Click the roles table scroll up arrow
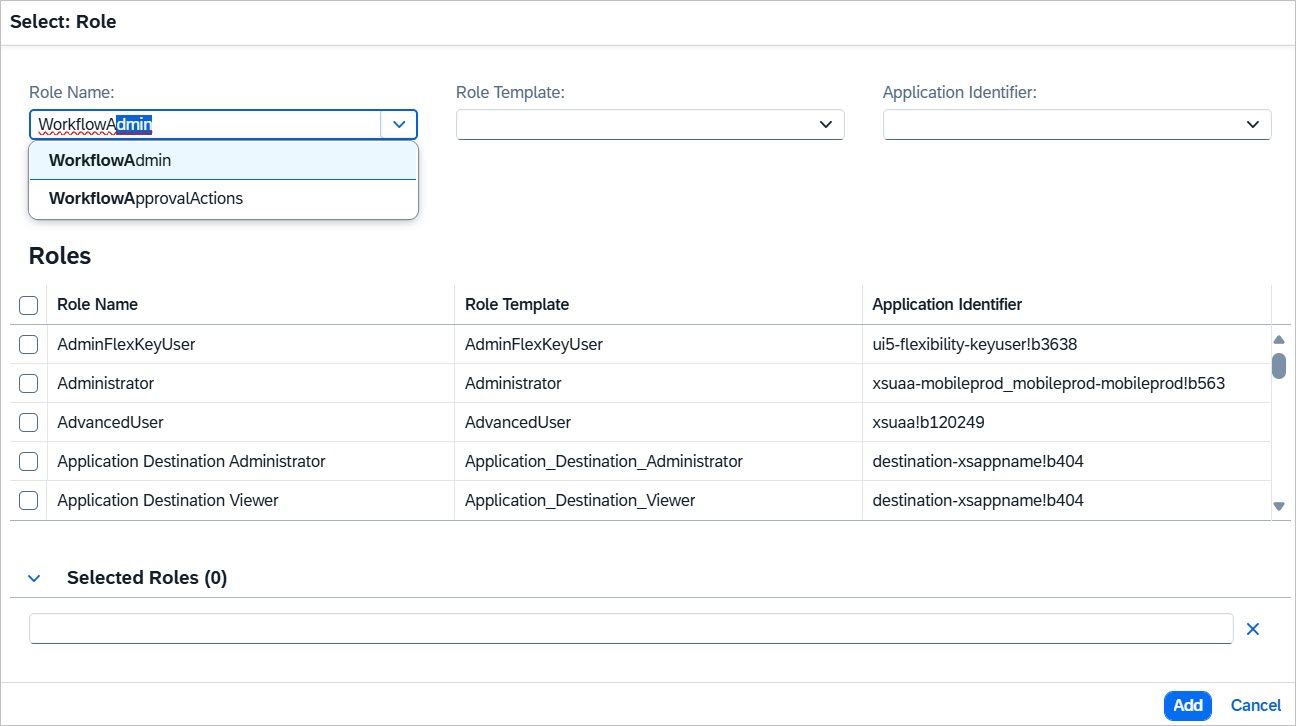This screenshot has width=1296, height=726. pos(1278,340)
